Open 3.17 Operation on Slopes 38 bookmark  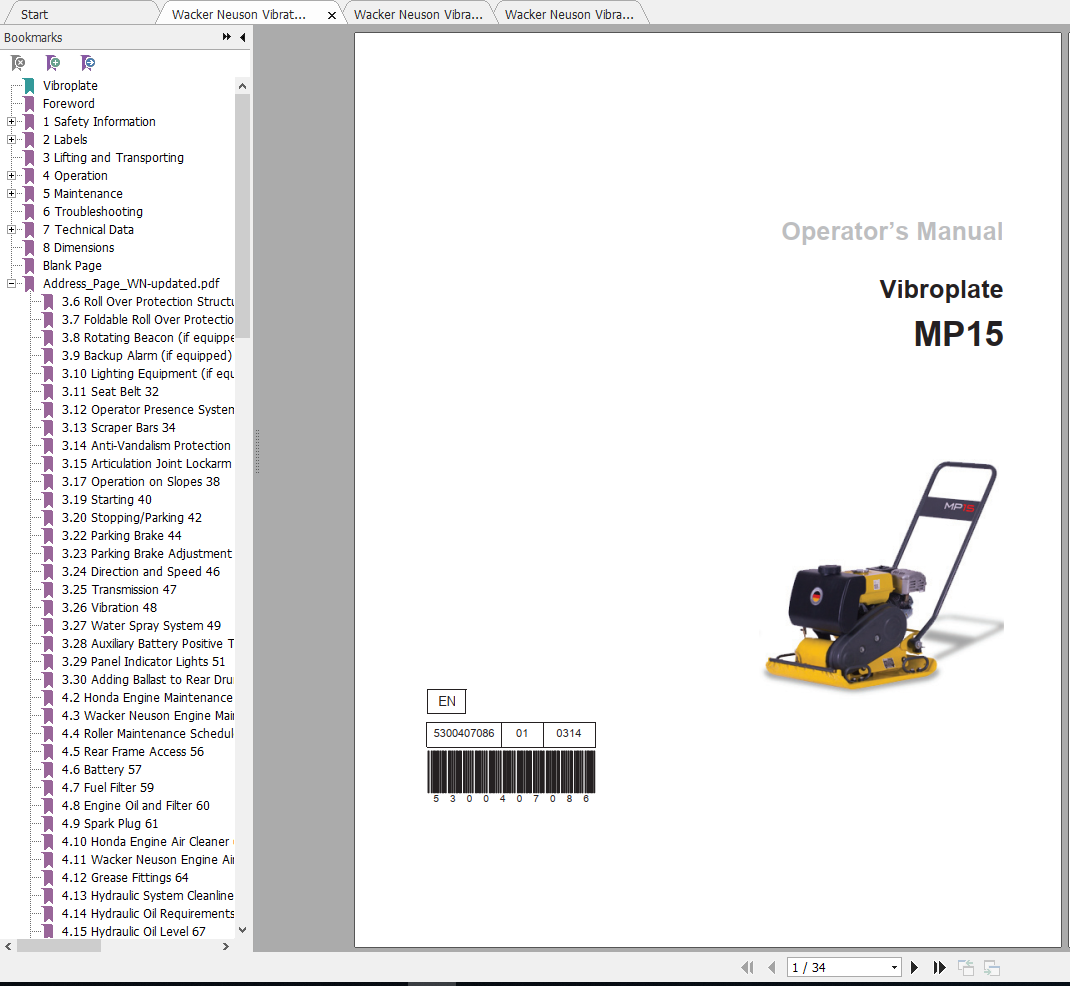pos(141,482)
